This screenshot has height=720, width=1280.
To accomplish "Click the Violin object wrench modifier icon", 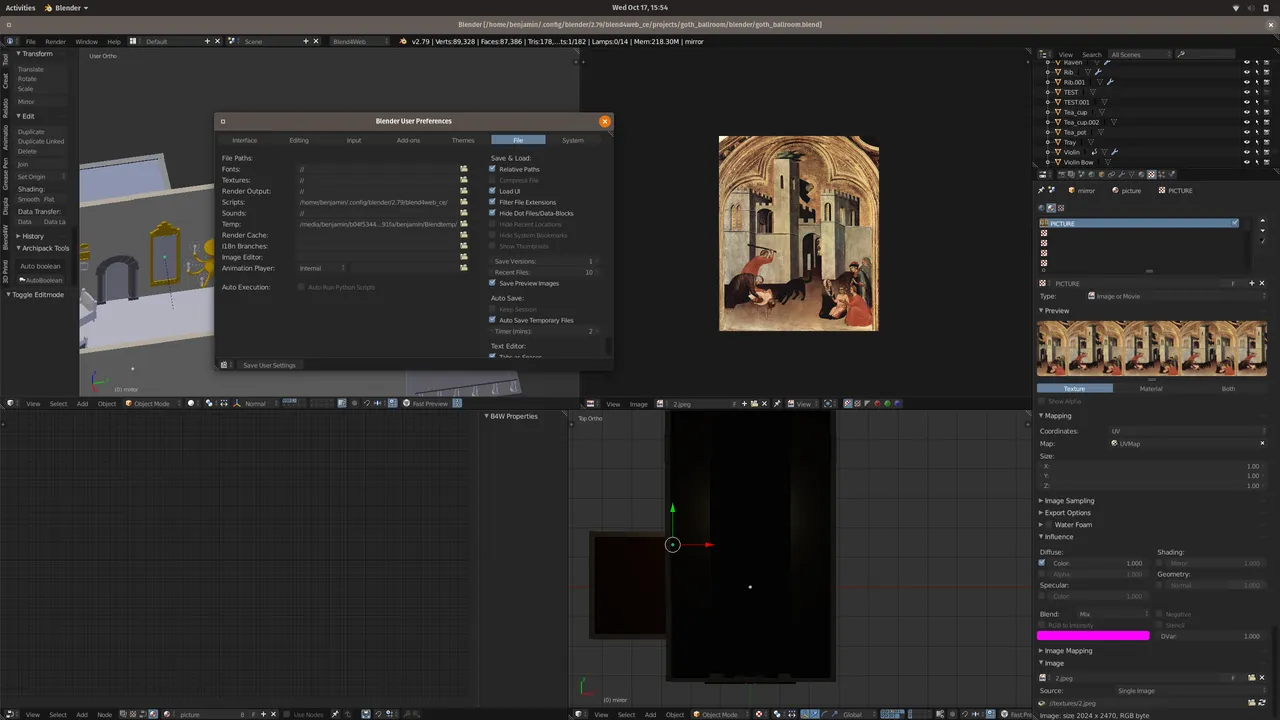I will [x=1114, y=152].
